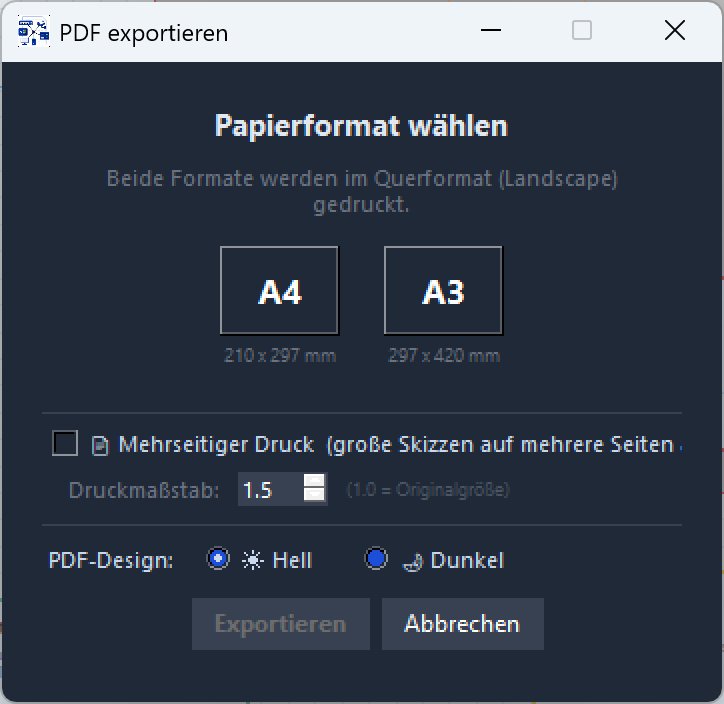Select the A4 paper format button

(x=279, y=290)
